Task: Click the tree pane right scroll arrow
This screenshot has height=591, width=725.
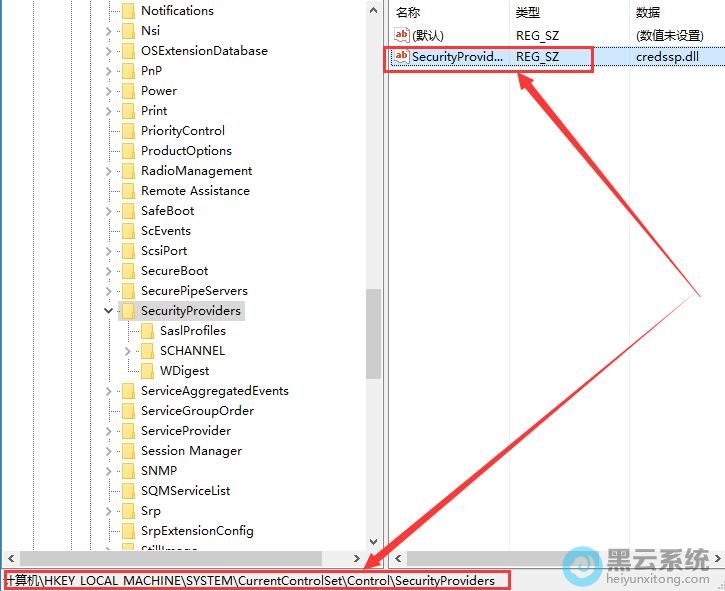Action: click(357, 558)
